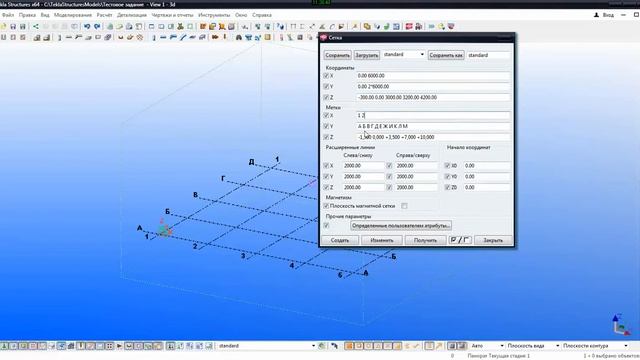The image size is (640, 360).
Task: Click the Изменить button
Action: pyautogui.click(x=382, y=240)
